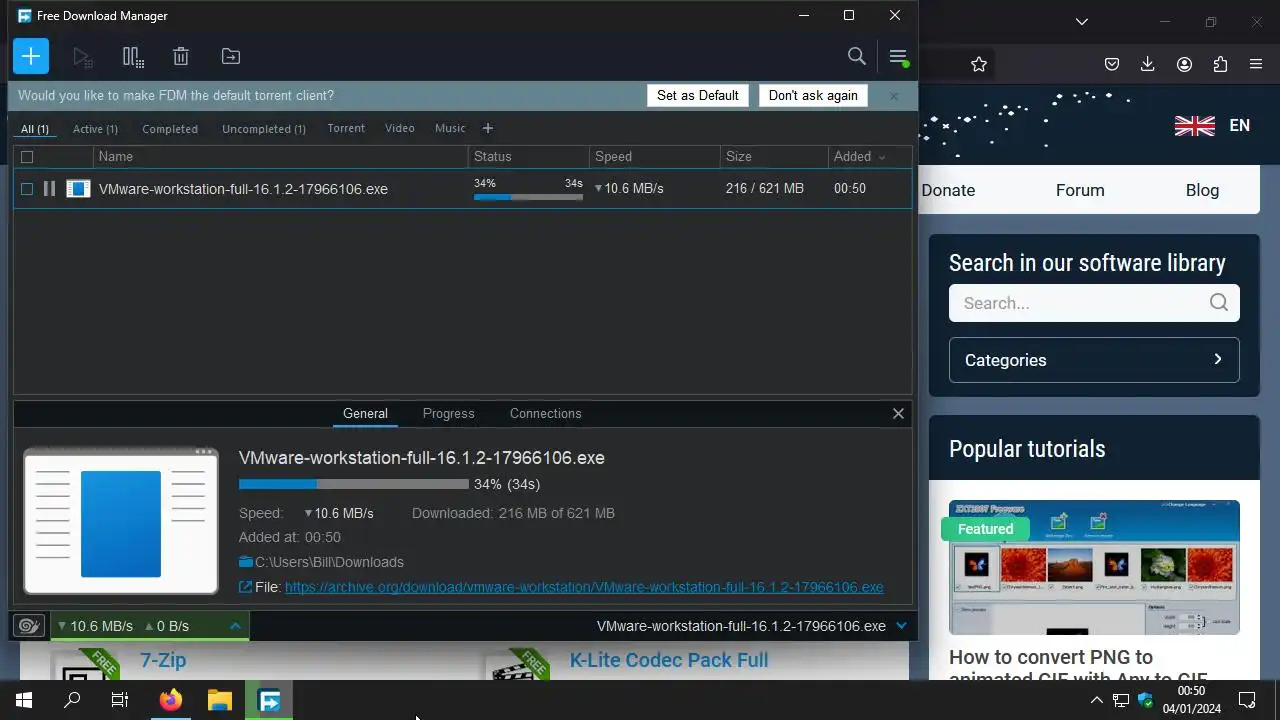1280x720 pixels.
Task: Open the C:\Users\Bill\Downloads folder path
Action: [x=329, y=562]
